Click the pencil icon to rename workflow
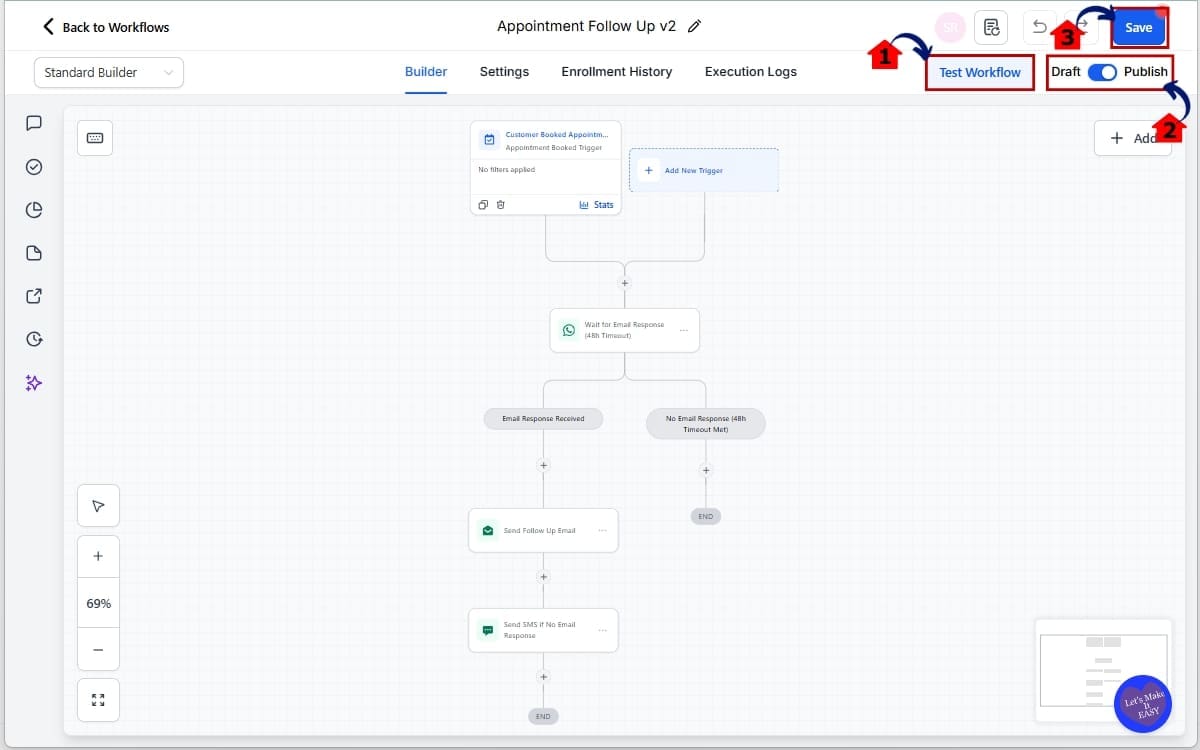The width and height of the screenshot is (1200, 750). [695, 27]
